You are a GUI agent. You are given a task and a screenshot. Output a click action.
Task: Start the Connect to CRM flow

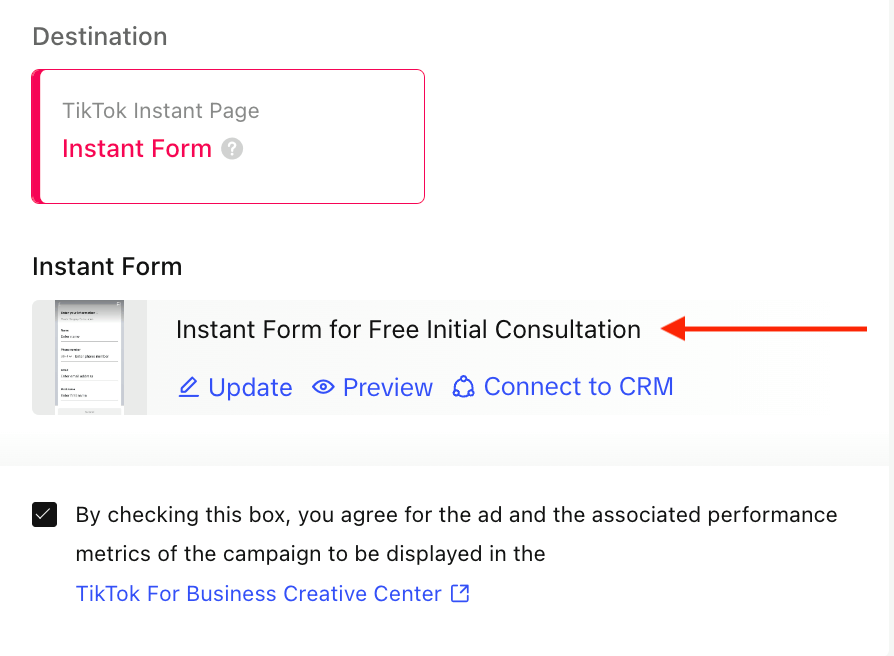pos(578,386)
